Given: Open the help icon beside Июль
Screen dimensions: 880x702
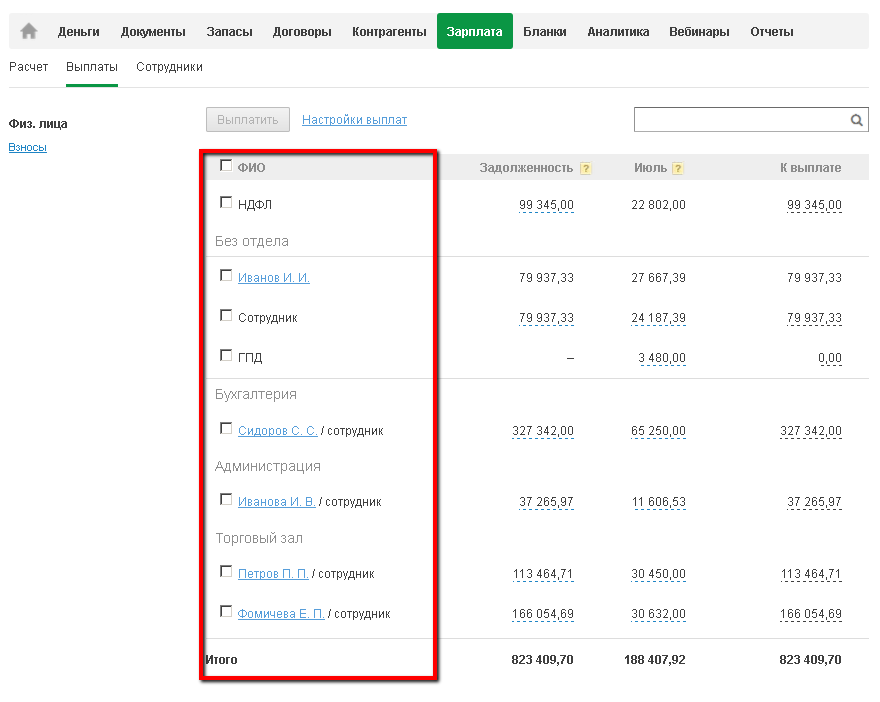Looking at the screenshot, I should [x=678, y=168].
